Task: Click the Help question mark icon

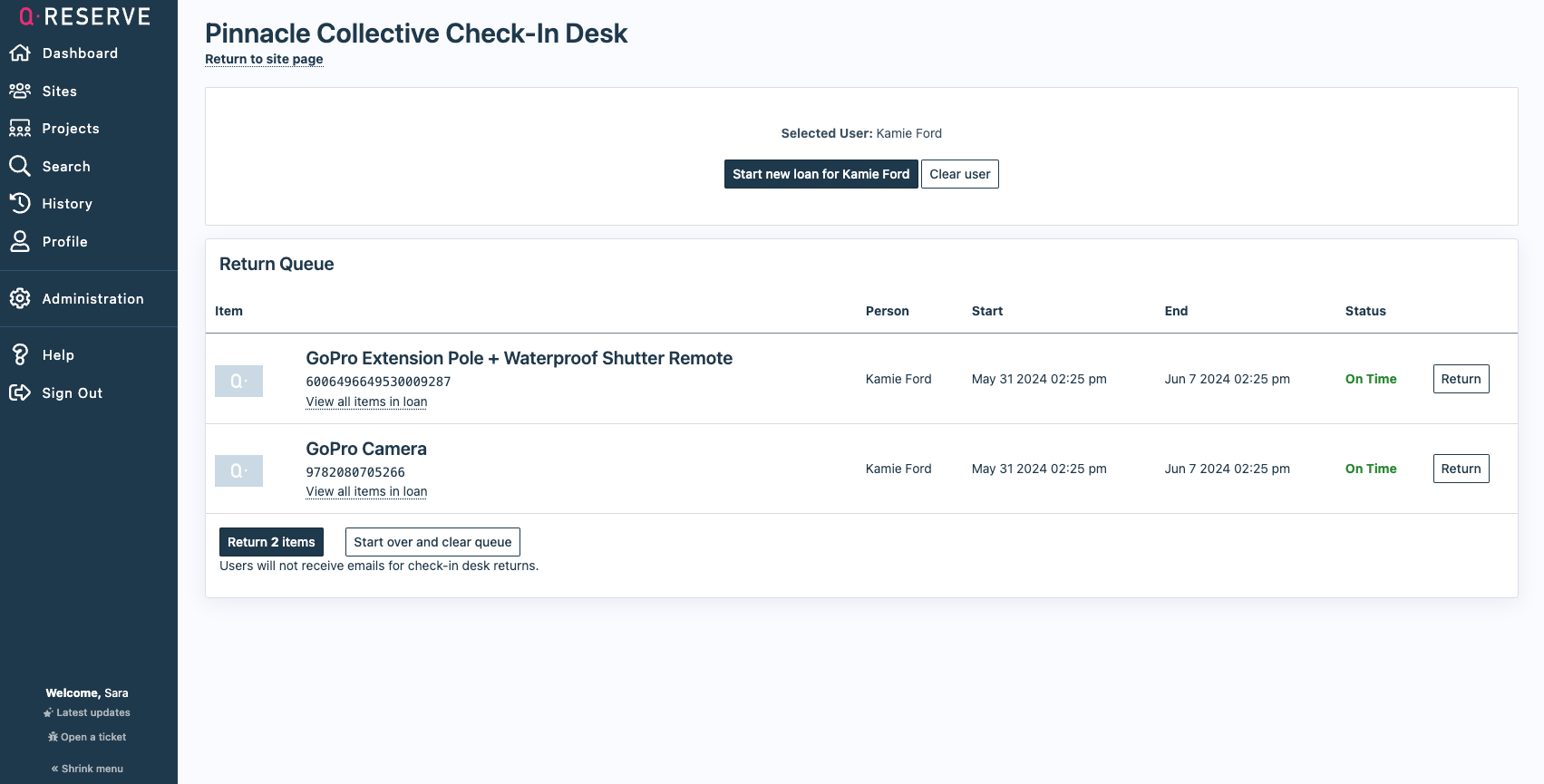Action: pos(20,355)
